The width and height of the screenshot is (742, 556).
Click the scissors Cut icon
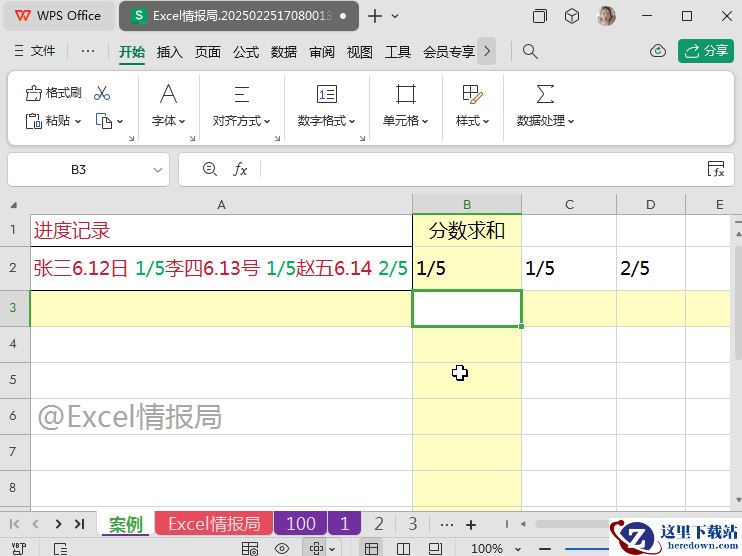coord(102,93)
